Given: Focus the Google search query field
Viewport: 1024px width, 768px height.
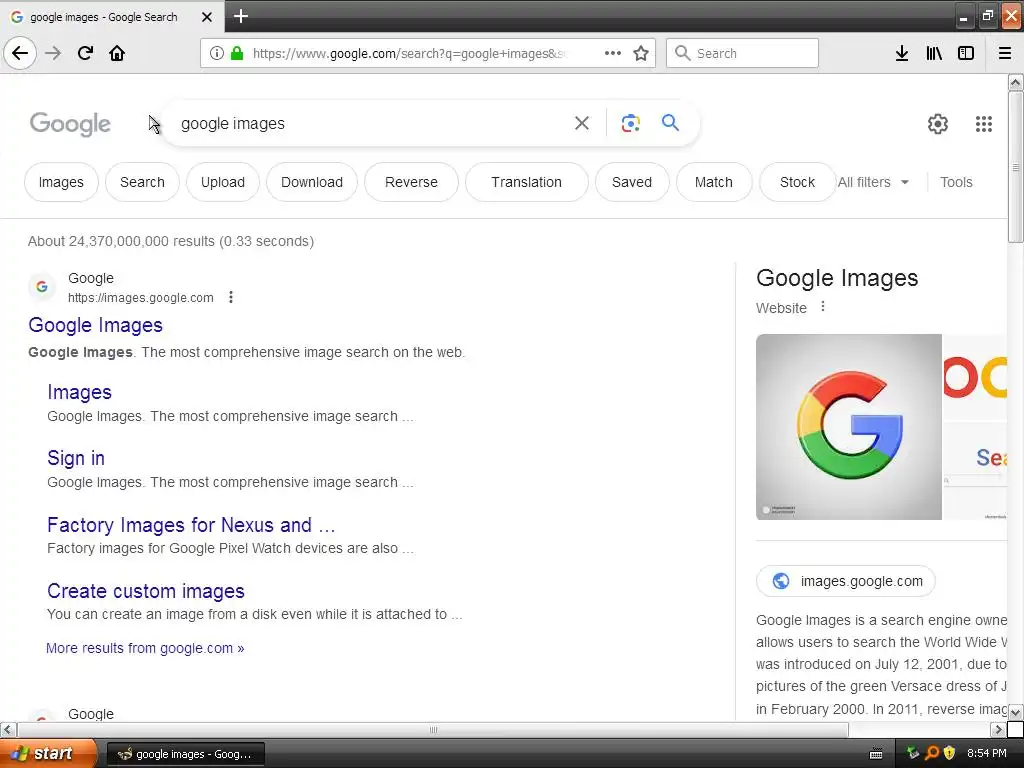Looking at the screenshot, I should [372, 123].
